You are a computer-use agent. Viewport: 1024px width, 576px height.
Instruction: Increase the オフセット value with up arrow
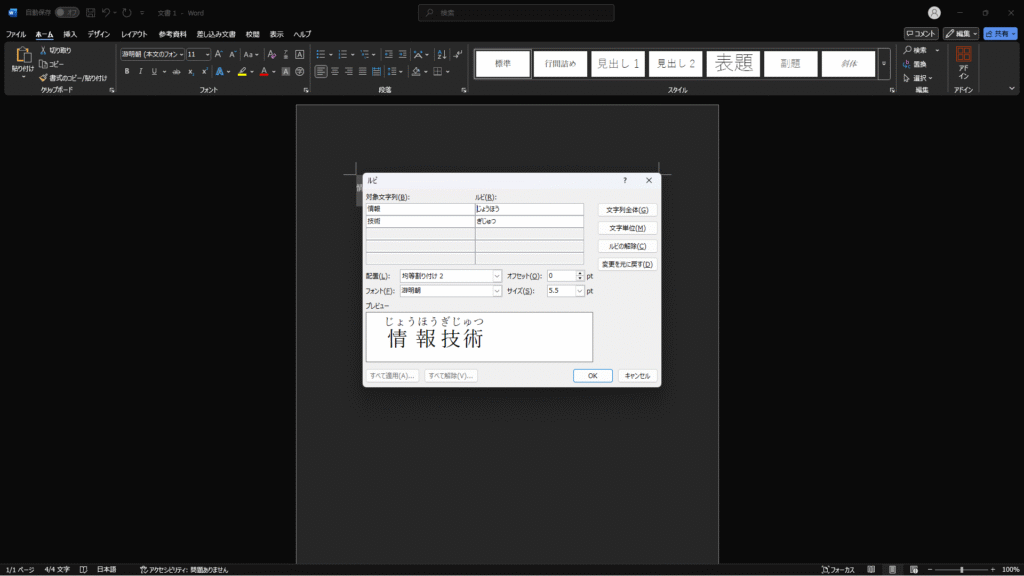(579, 273)
